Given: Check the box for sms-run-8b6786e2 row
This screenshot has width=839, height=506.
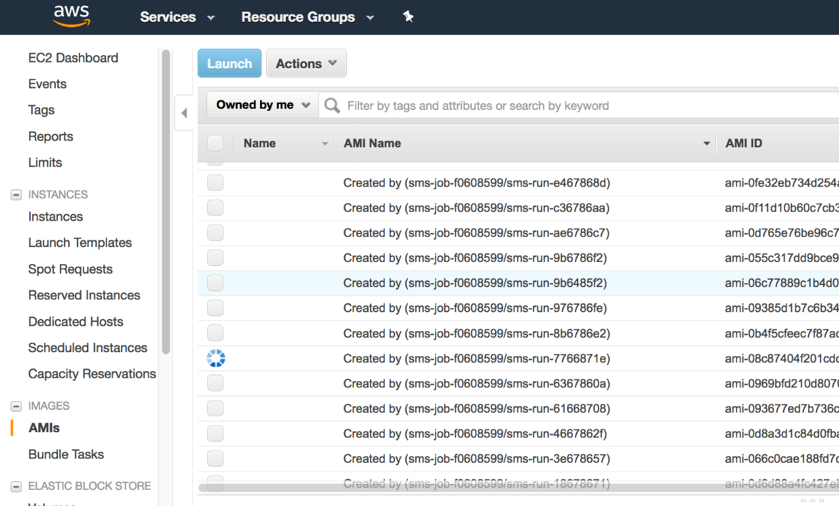Looking at the screenshot, I should tap(215, 333).
